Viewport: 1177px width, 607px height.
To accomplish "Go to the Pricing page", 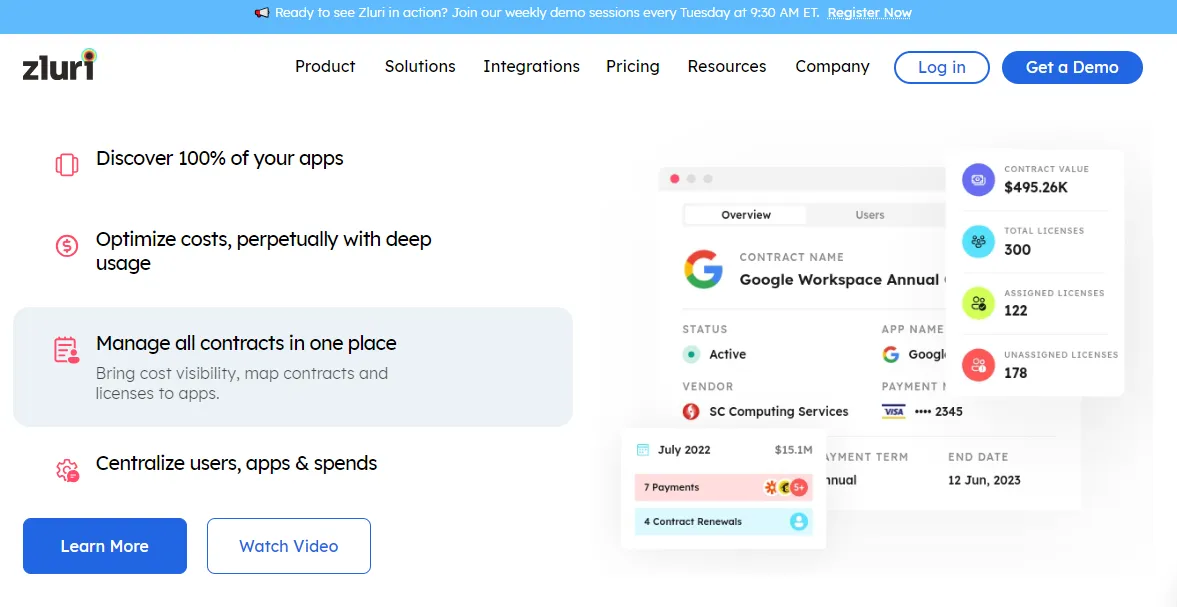I will pos(633,67).
